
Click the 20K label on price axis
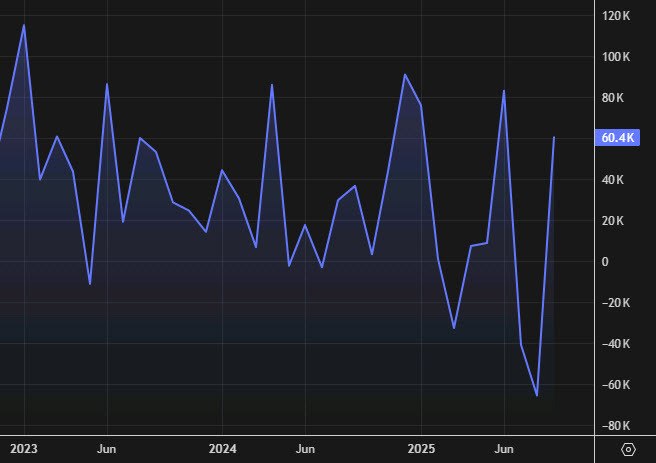[x=617, y=221]
